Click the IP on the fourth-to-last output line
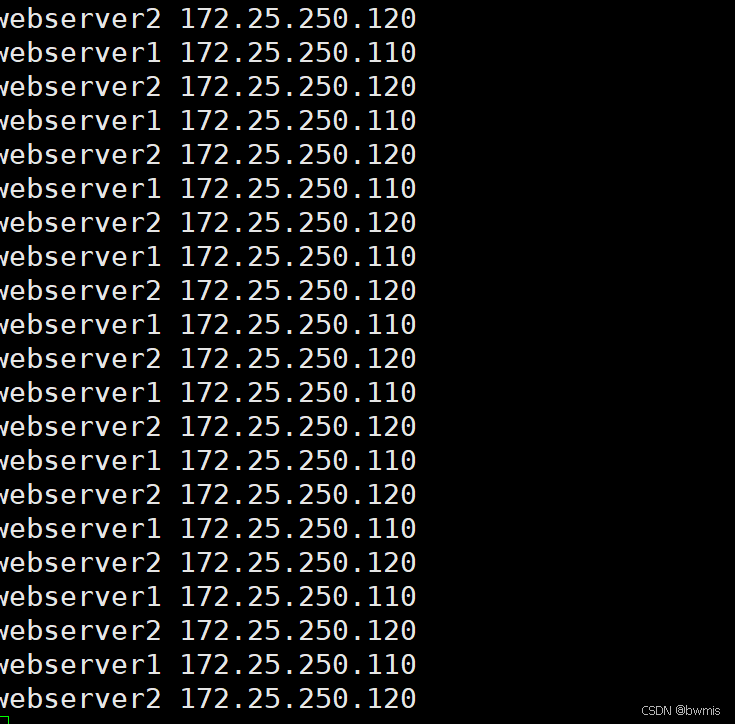This screenshot has width=735, height=724. coord(298,597)
